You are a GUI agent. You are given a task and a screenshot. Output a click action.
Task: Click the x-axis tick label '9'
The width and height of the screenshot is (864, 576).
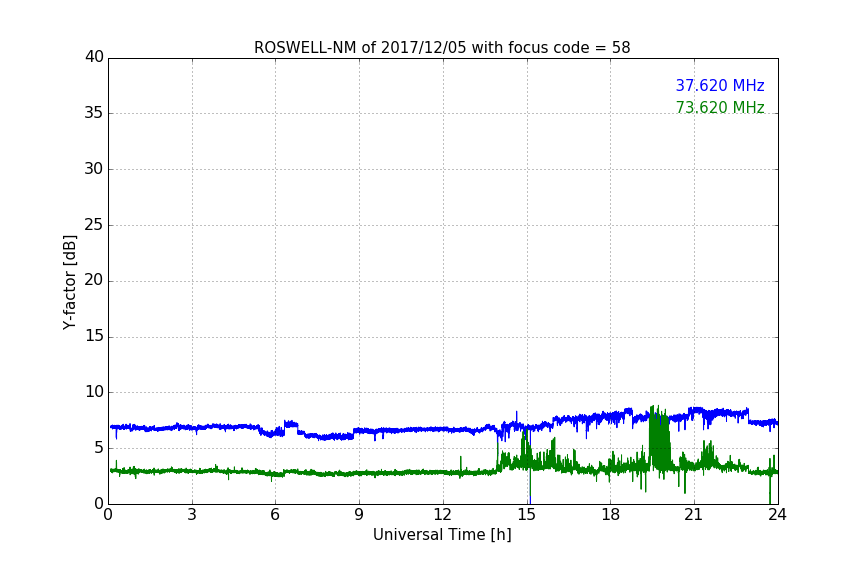(359, 515)
